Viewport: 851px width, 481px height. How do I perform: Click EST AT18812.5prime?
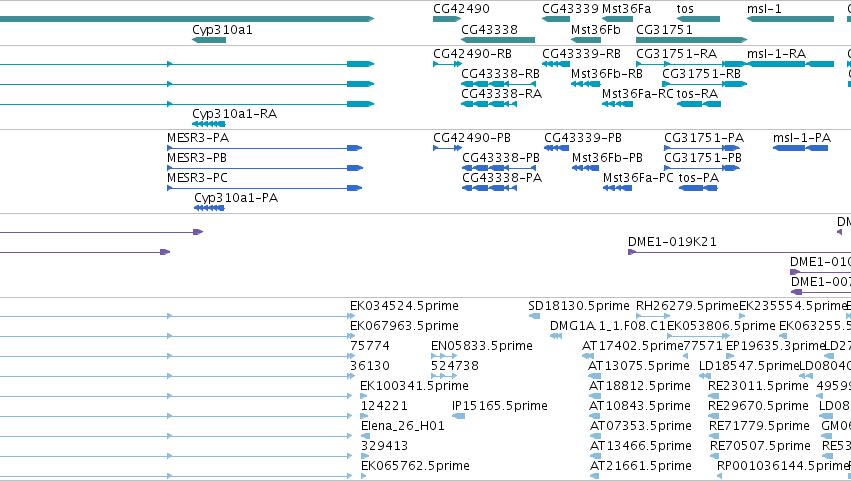point(640,387)
